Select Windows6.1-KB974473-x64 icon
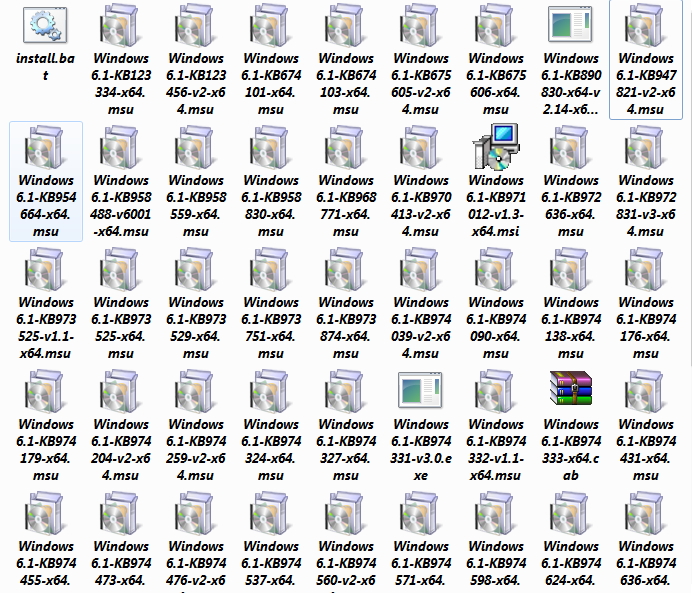Screen dimensions: 692x593 (120, 514)
